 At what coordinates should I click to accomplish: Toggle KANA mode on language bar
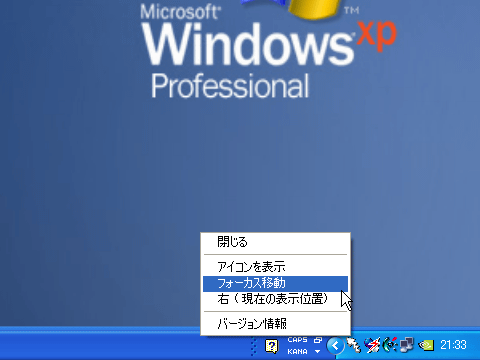(297, 352)
